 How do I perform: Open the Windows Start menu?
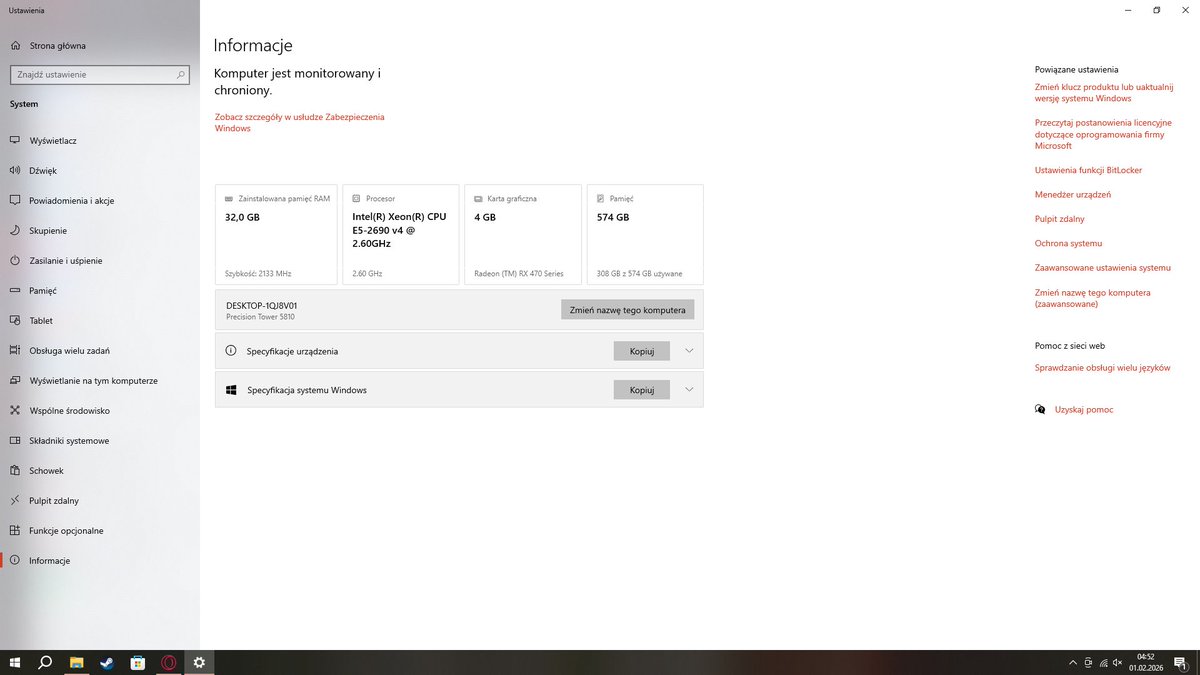click(x=15, y=662)
